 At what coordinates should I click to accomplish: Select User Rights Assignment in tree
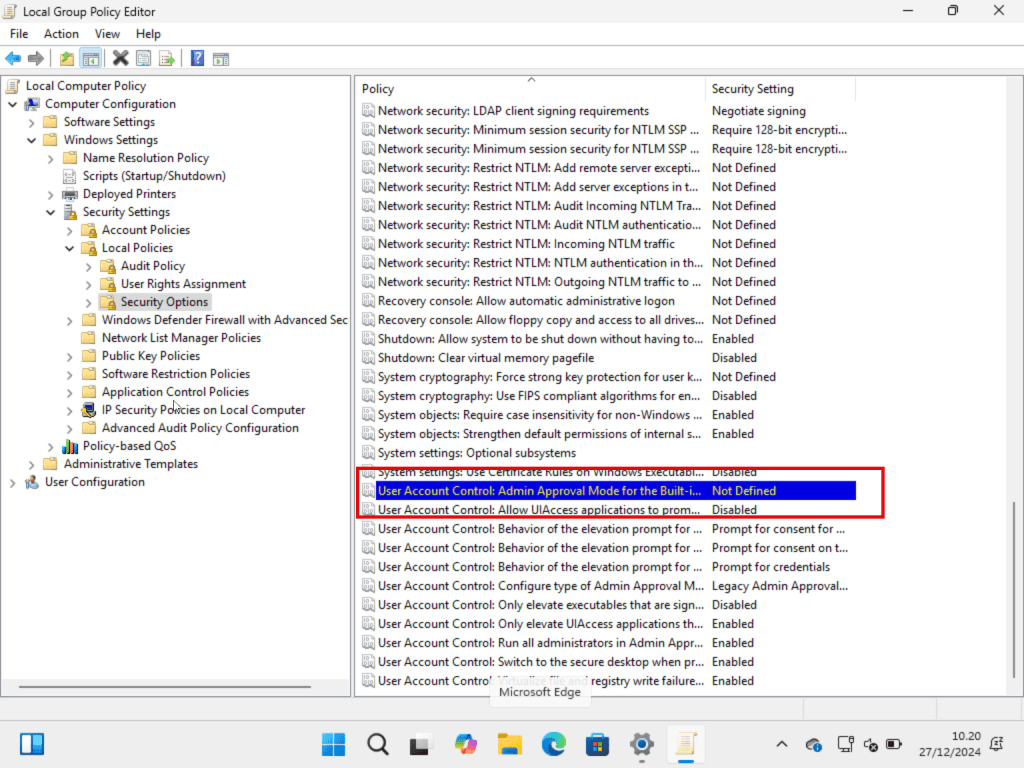183,284
